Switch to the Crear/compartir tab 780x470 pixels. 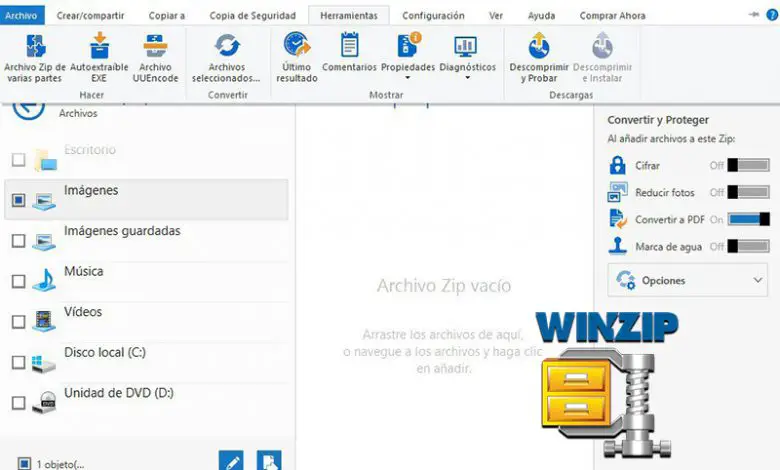tap(91, 15)
